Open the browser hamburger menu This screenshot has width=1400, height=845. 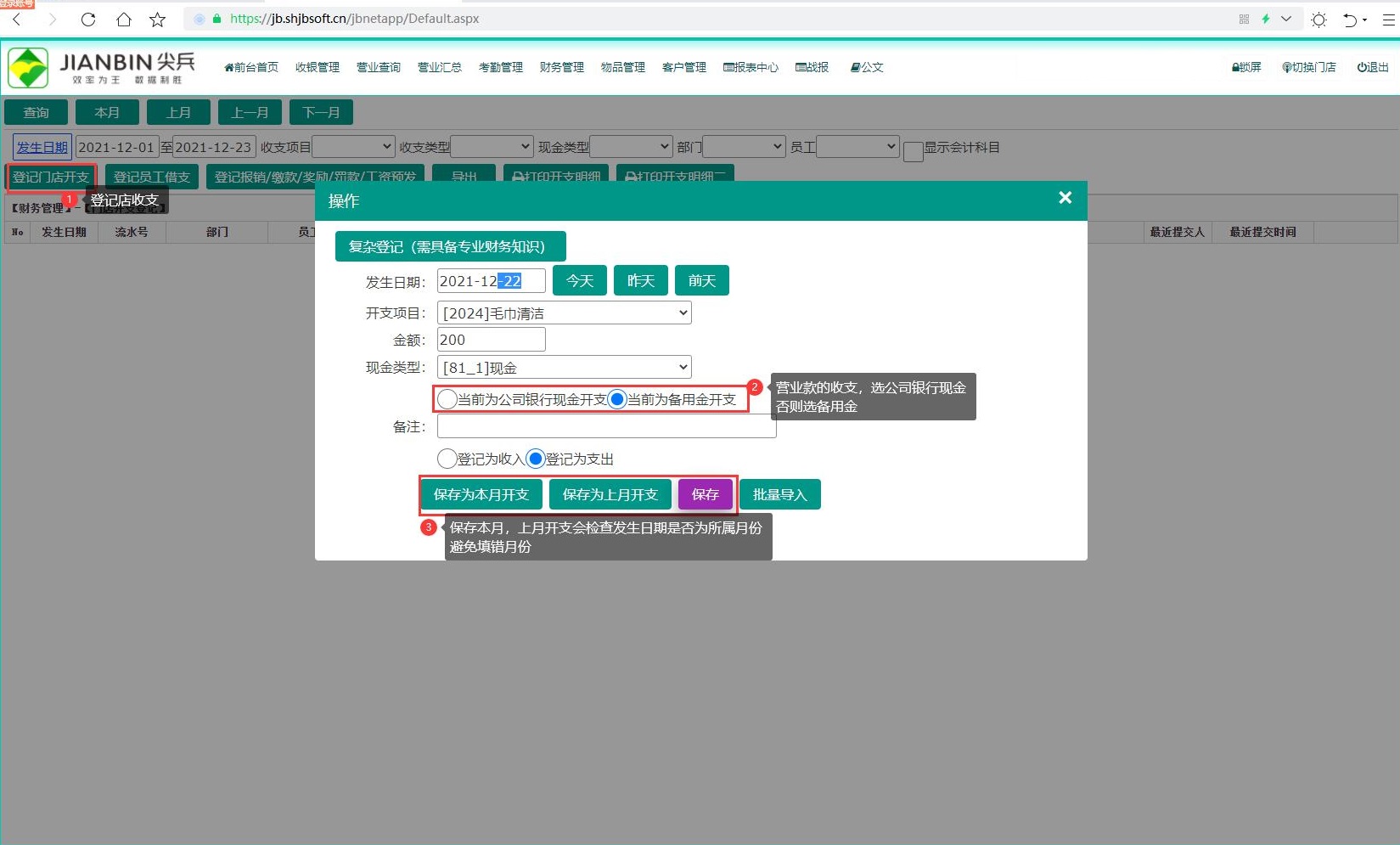[1388, 19]
